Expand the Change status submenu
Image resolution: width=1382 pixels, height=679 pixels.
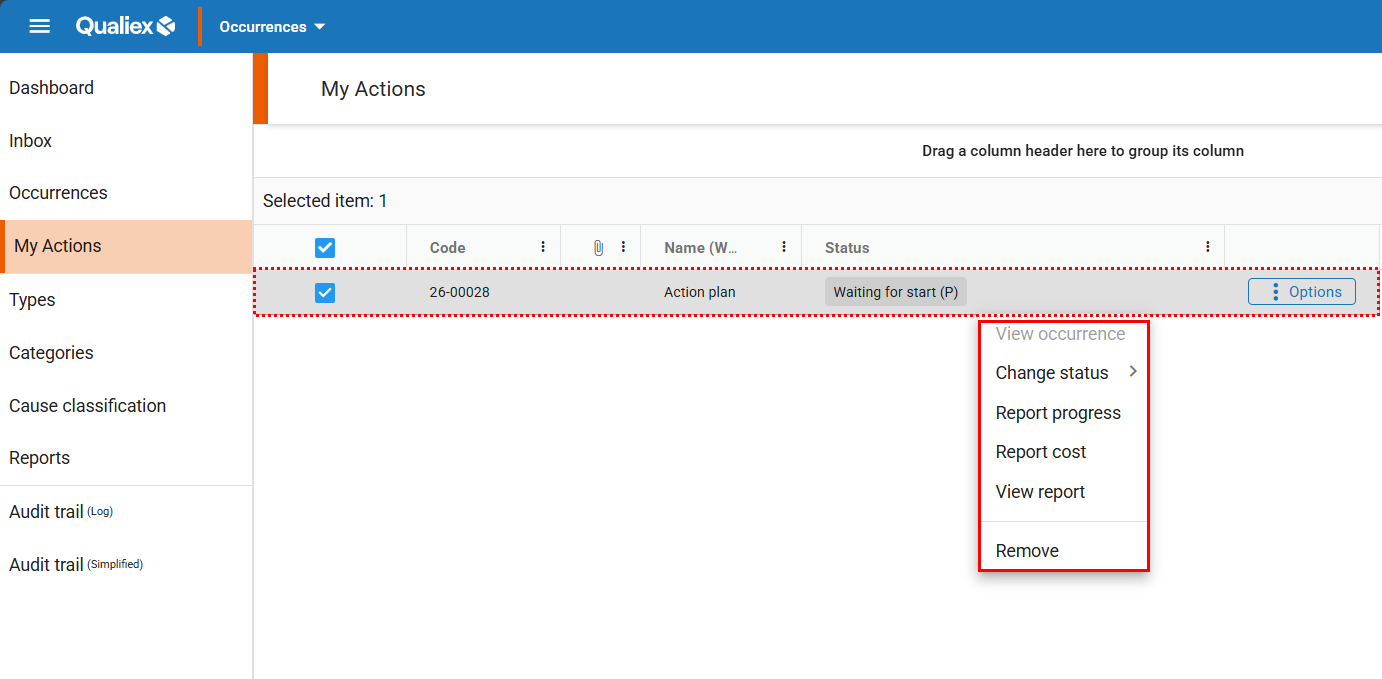point(1063,373)
